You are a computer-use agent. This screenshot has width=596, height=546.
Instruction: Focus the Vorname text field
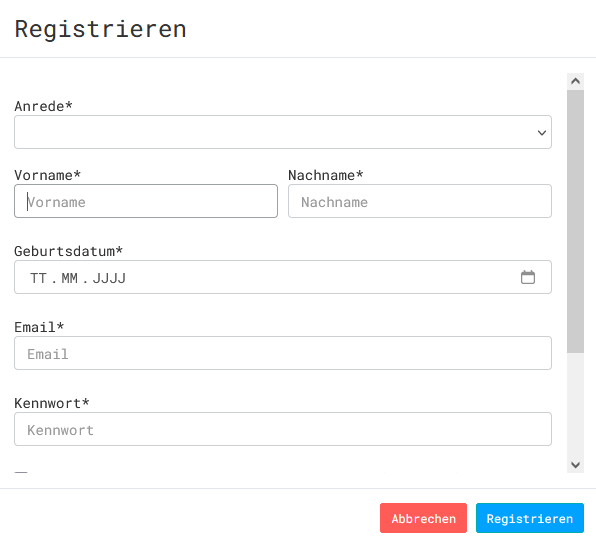(x=146, y=201)
